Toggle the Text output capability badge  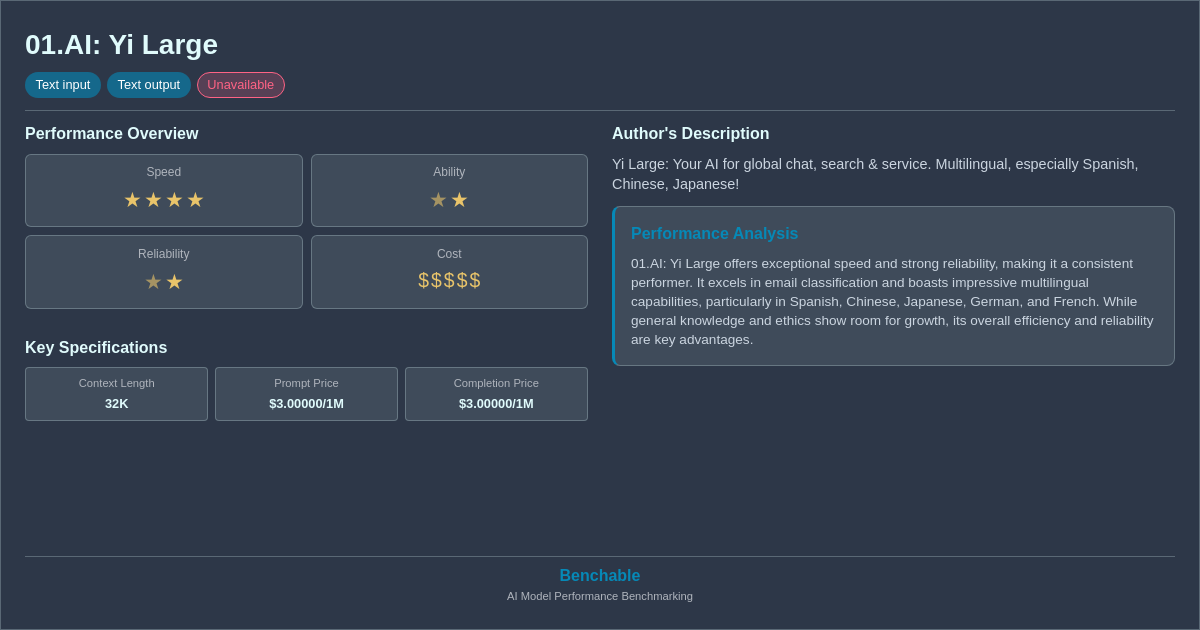tap(149, 85)
